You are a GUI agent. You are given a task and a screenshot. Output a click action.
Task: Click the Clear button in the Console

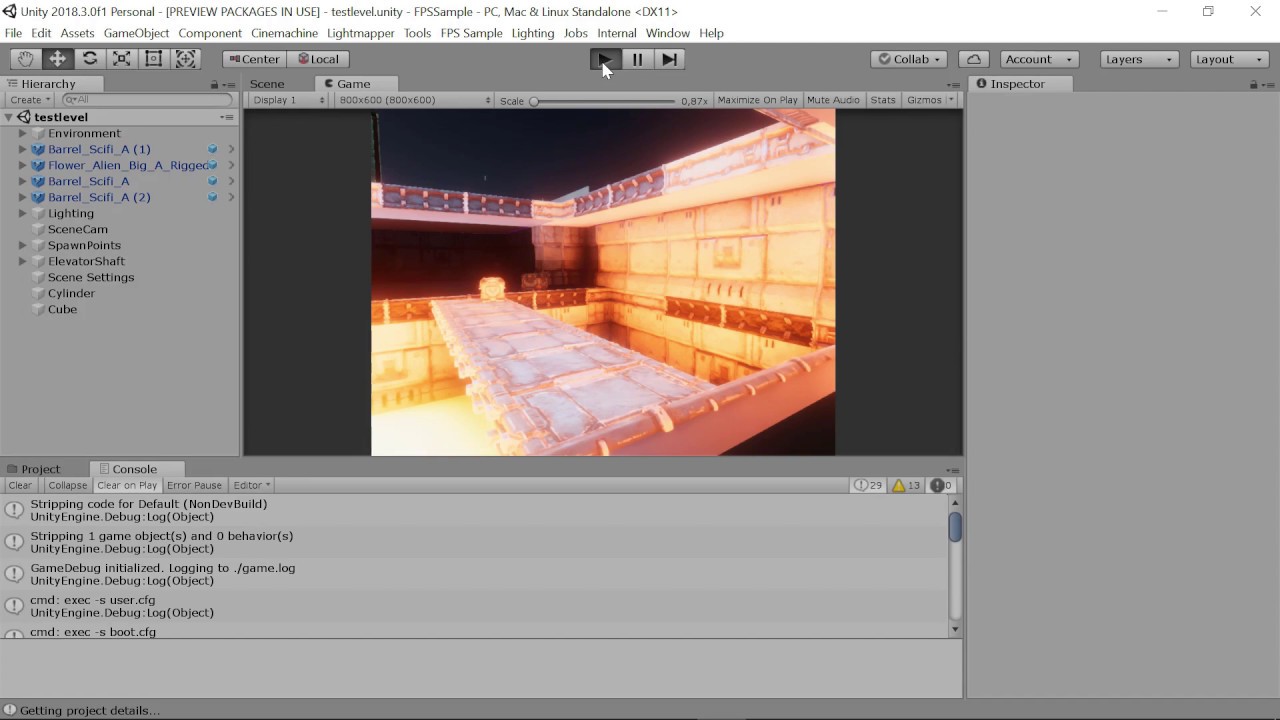click(19, 485)
